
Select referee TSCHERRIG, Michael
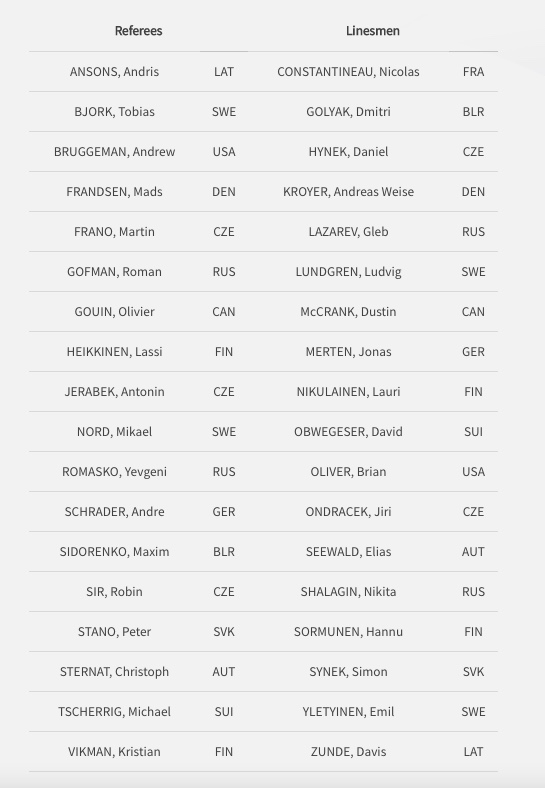(114, 712)
